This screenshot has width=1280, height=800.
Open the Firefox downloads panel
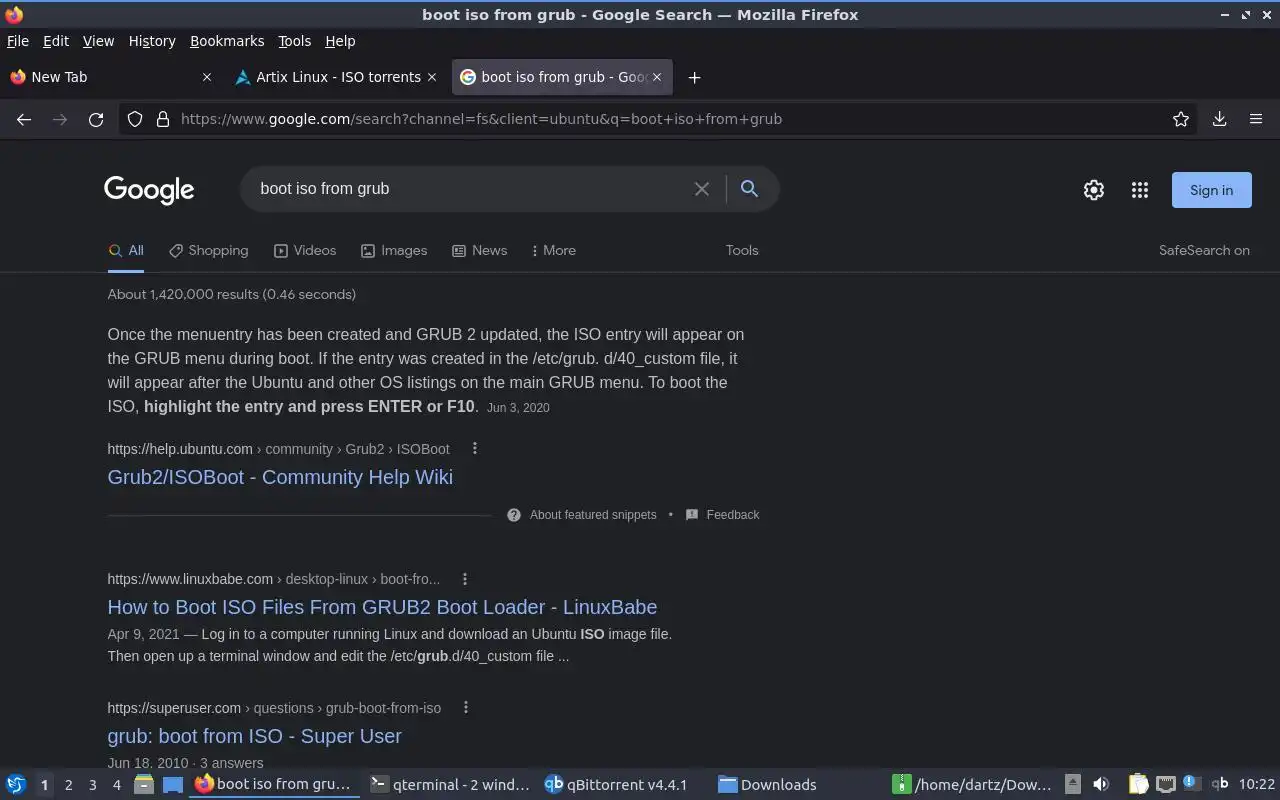(1219, 119)
